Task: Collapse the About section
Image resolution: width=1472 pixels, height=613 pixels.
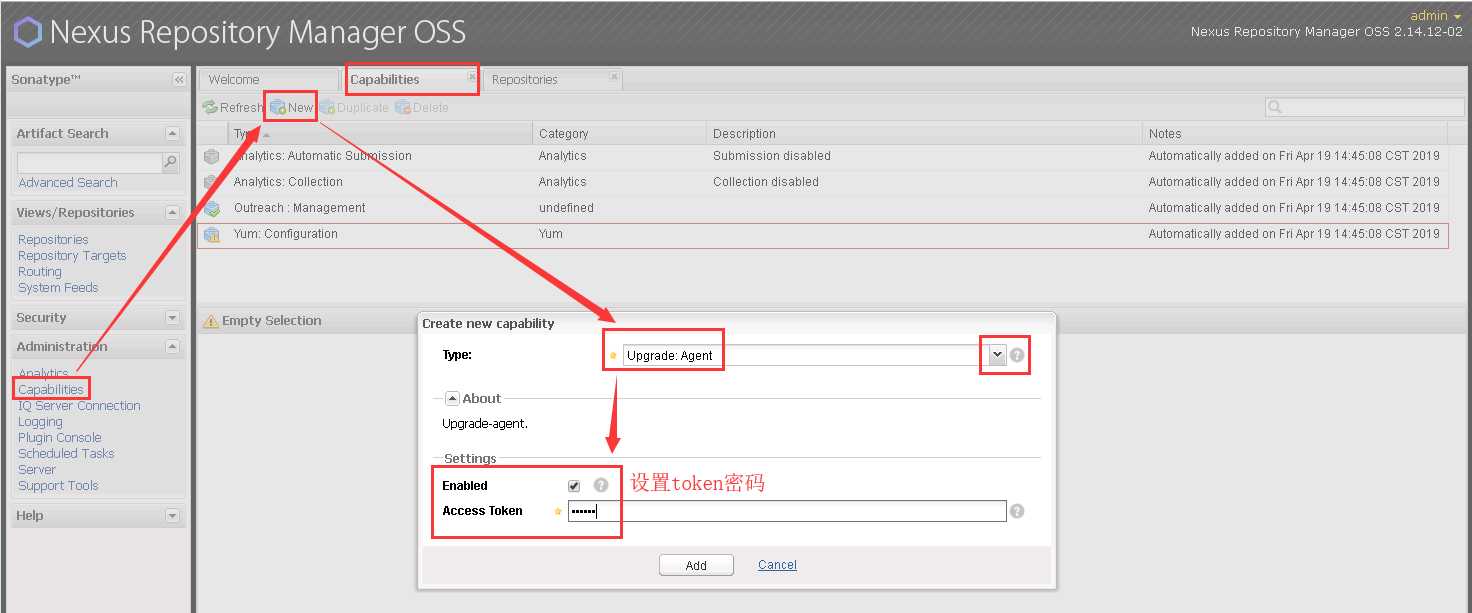Action: [452, 398]
